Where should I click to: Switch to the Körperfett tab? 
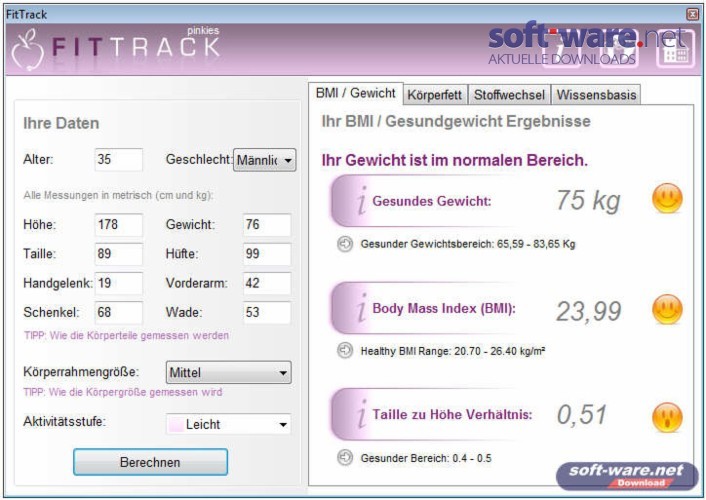pos(435,95)
